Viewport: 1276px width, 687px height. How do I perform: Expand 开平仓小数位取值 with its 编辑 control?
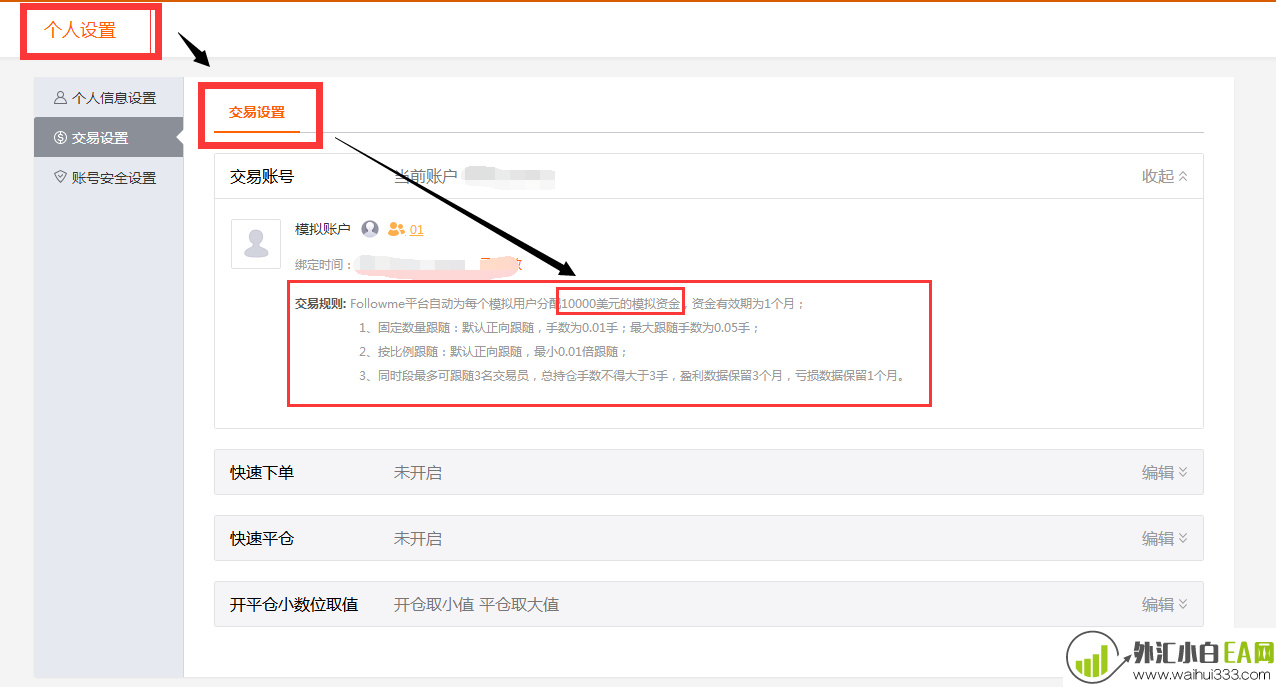1165,604
